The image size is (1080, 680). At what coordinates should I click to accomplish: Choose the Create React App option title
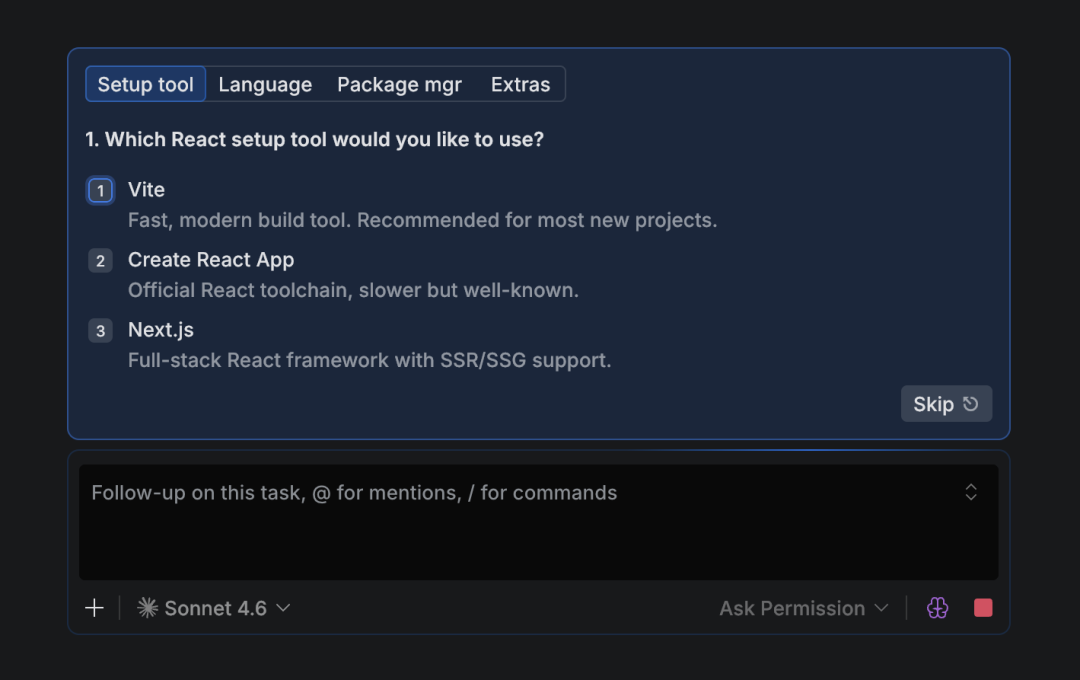click(x=211, y=260)
